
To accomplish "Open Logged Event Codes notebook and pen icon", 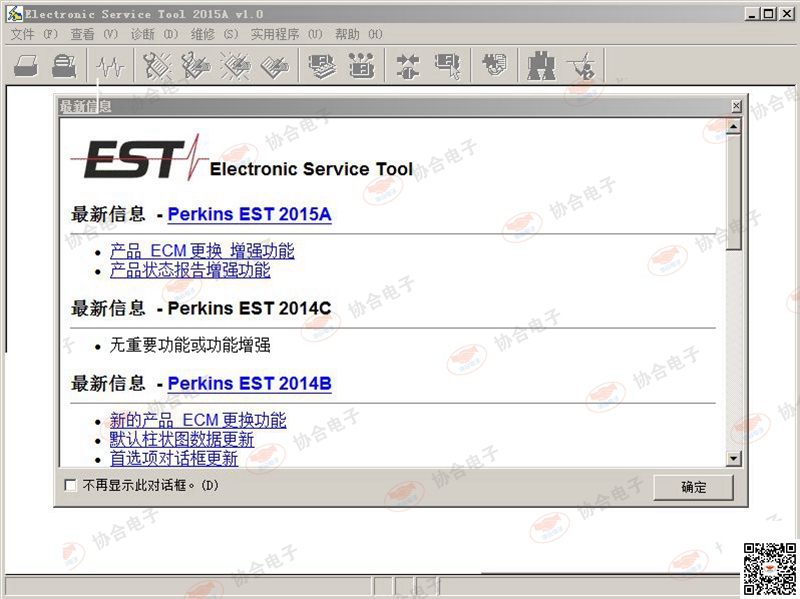I will click(x=275, y=65).
